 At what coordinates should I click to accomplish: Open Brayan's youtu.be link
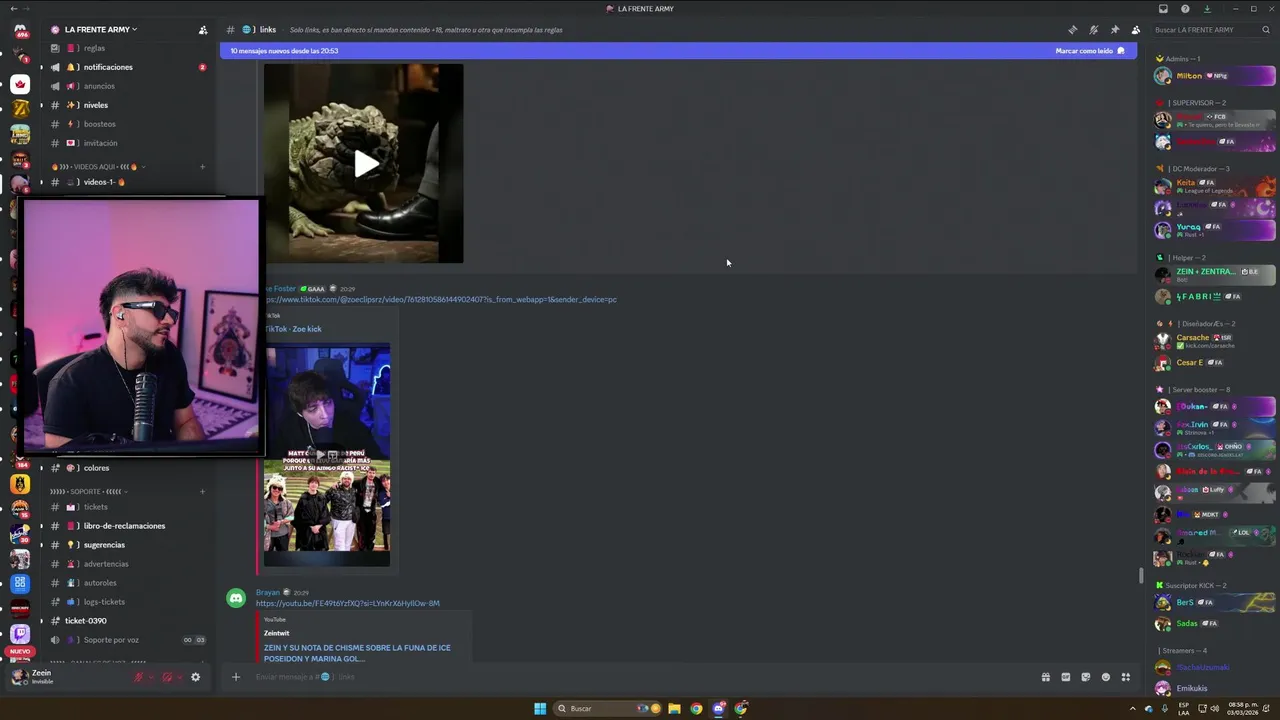[348, 603]
